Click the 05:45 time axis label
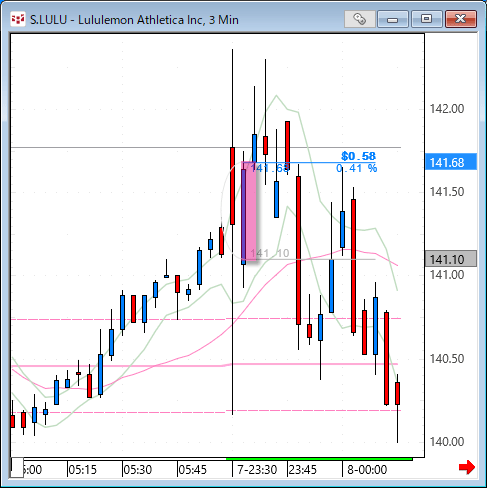 point(193,470)
